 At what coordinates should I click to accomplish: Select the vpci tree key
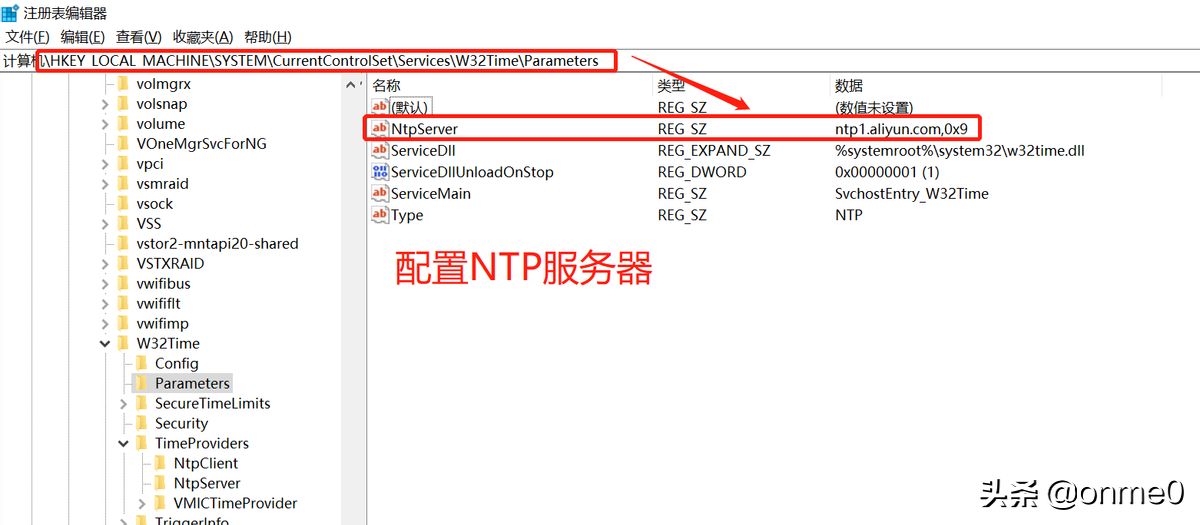coord(150,164)
